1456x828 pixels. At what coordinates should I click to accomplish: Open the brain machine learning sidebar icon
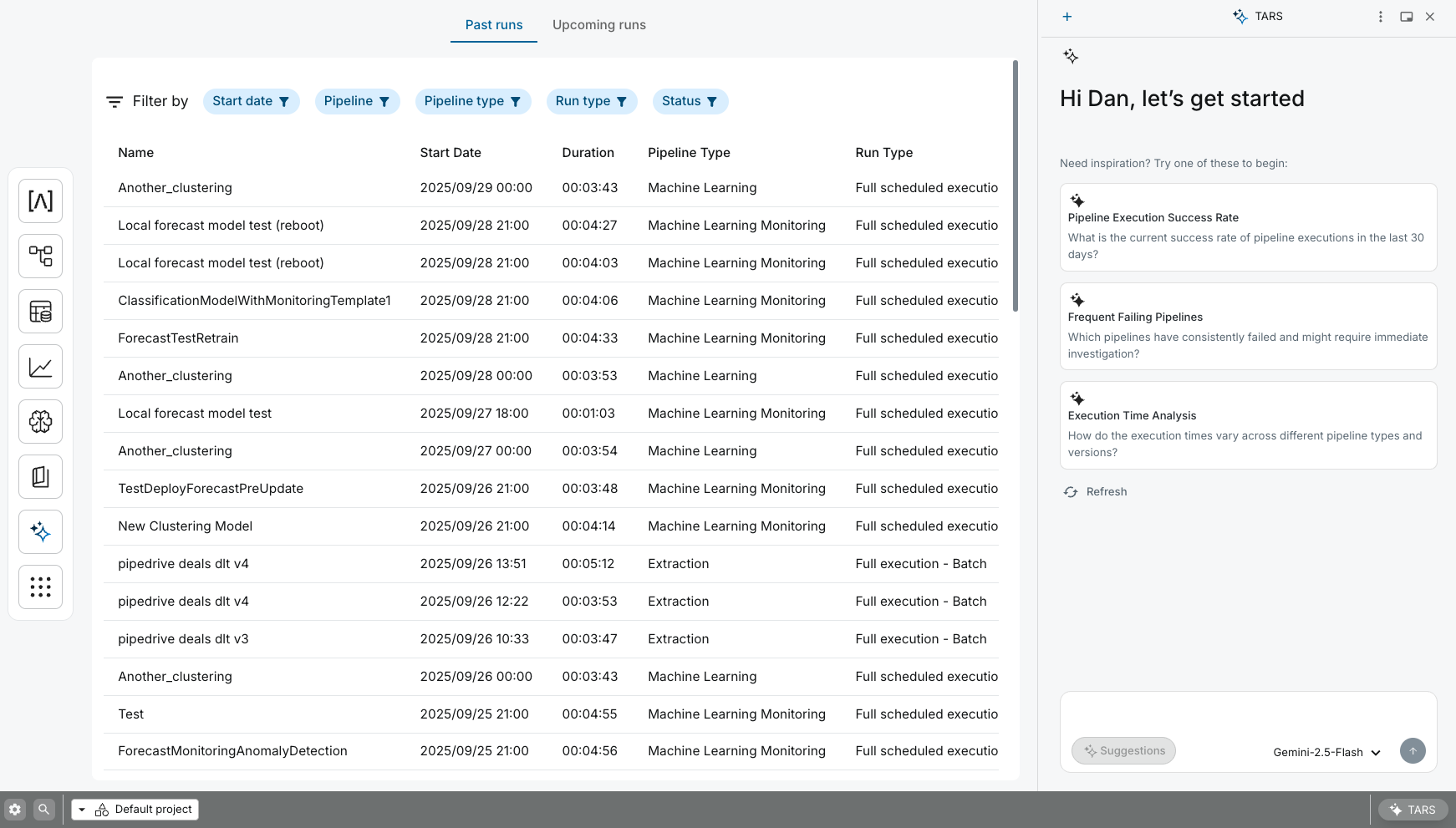[x=40, y=421]
